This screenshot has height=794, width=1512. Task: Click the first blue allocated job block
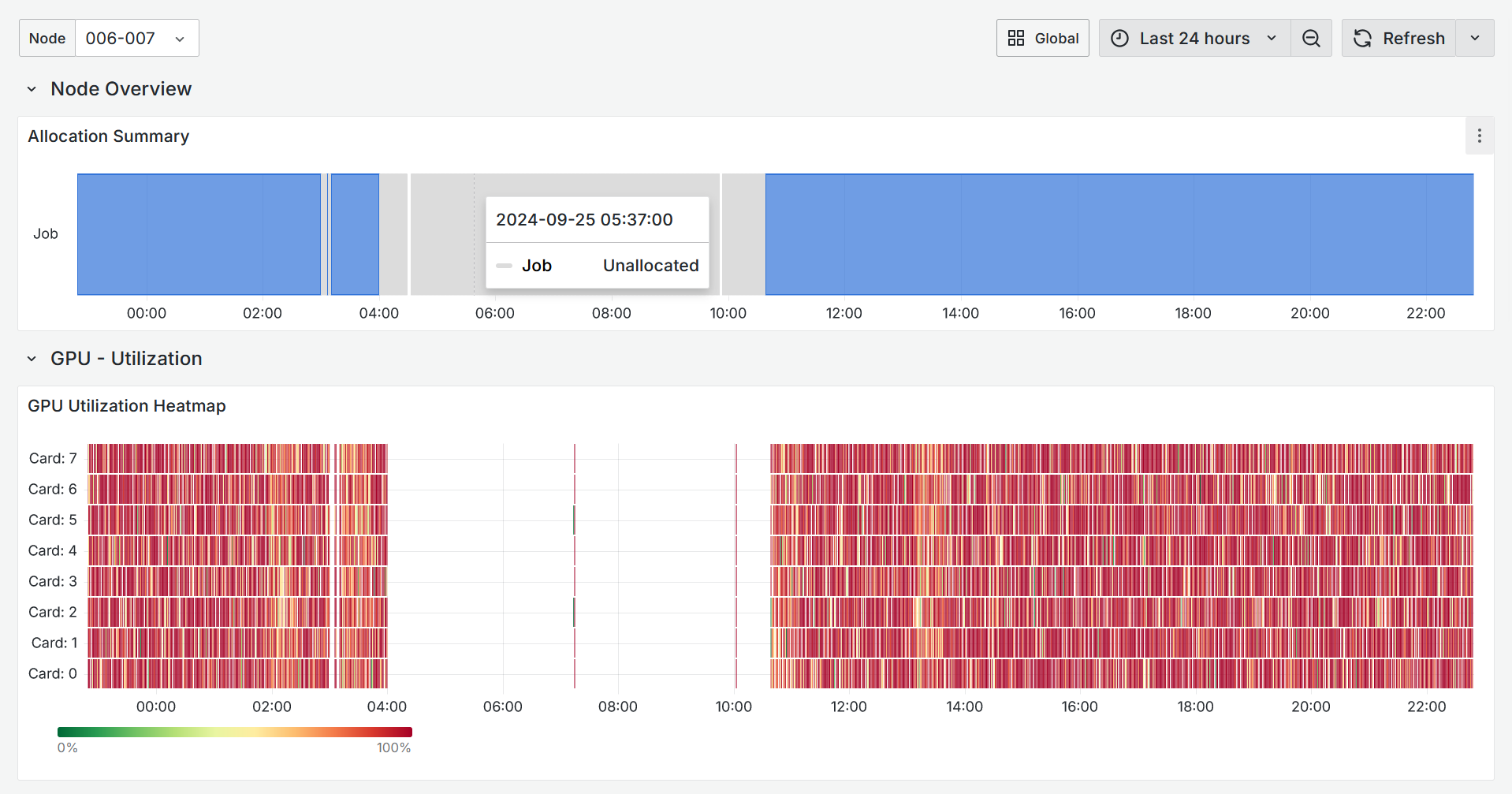click(199, 234)
